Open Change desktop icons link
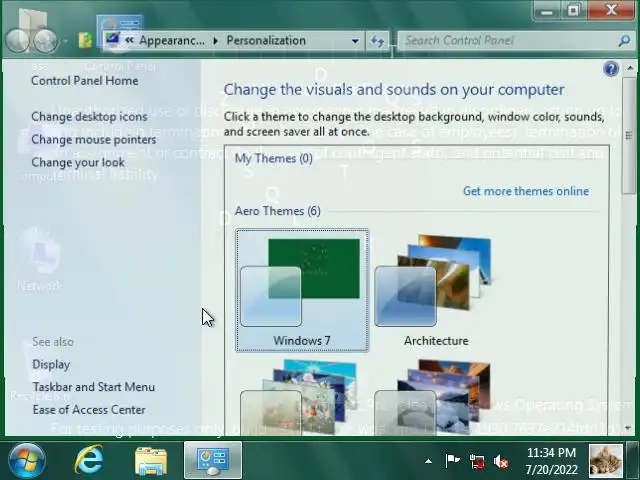Image resolution: width=640 pixels, height=480 pixels. point(89,117)
